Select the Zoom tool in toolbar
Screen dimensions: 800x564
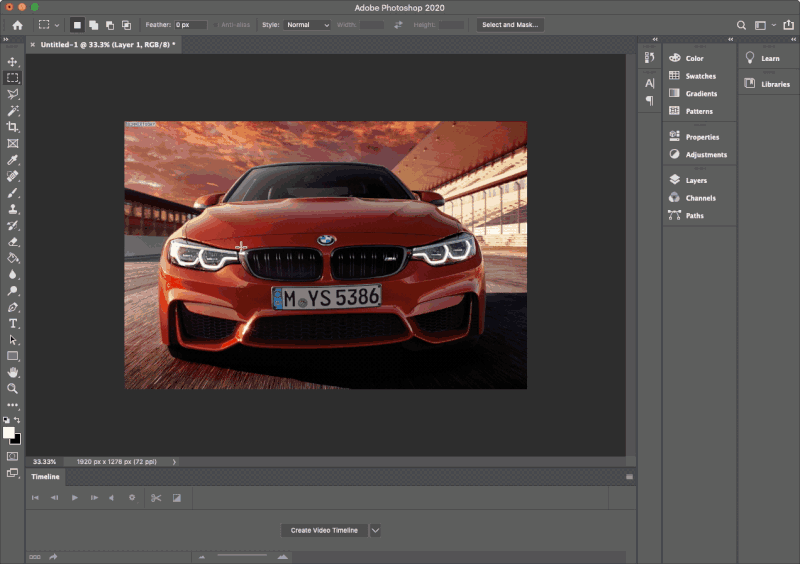coord(13,388)
